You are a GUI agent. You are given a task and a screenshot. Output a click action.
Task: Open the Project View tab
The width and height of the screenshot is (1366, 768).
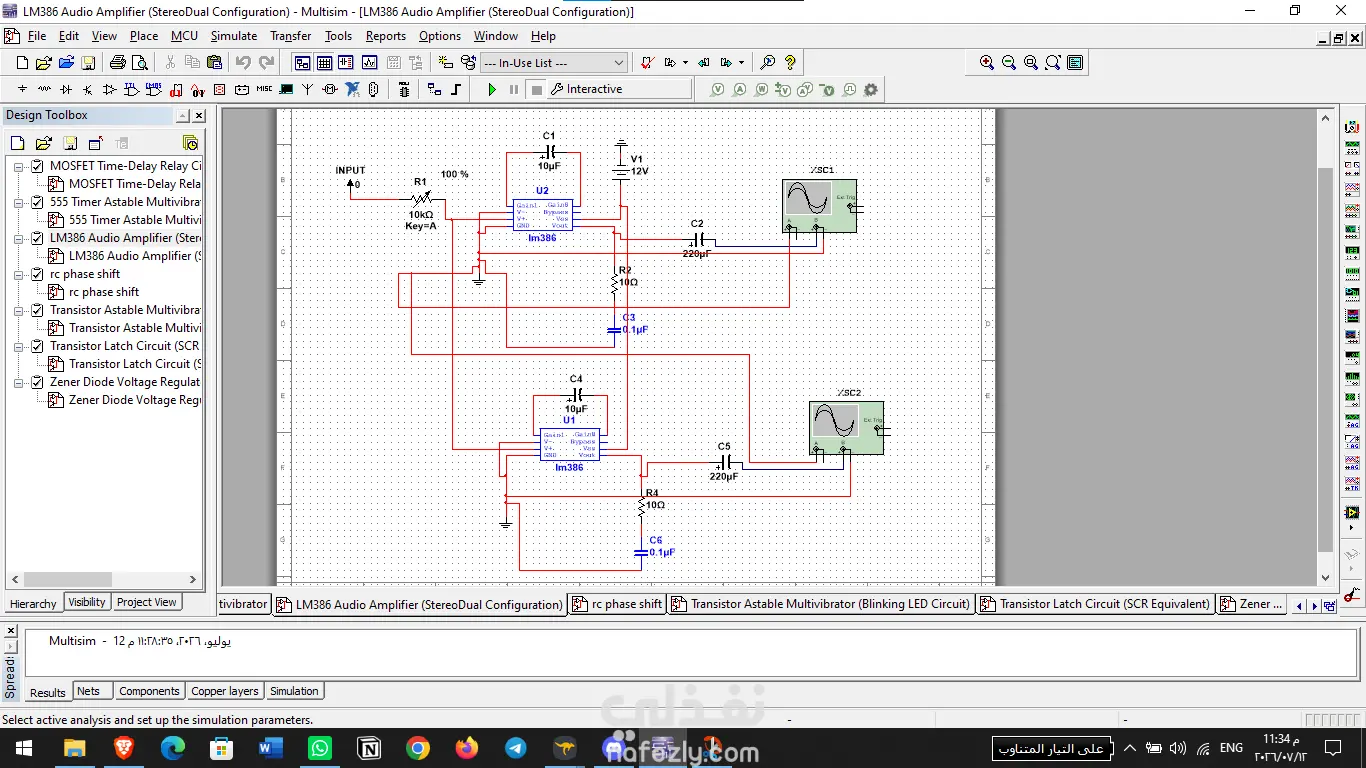click(x=147, y=602)
